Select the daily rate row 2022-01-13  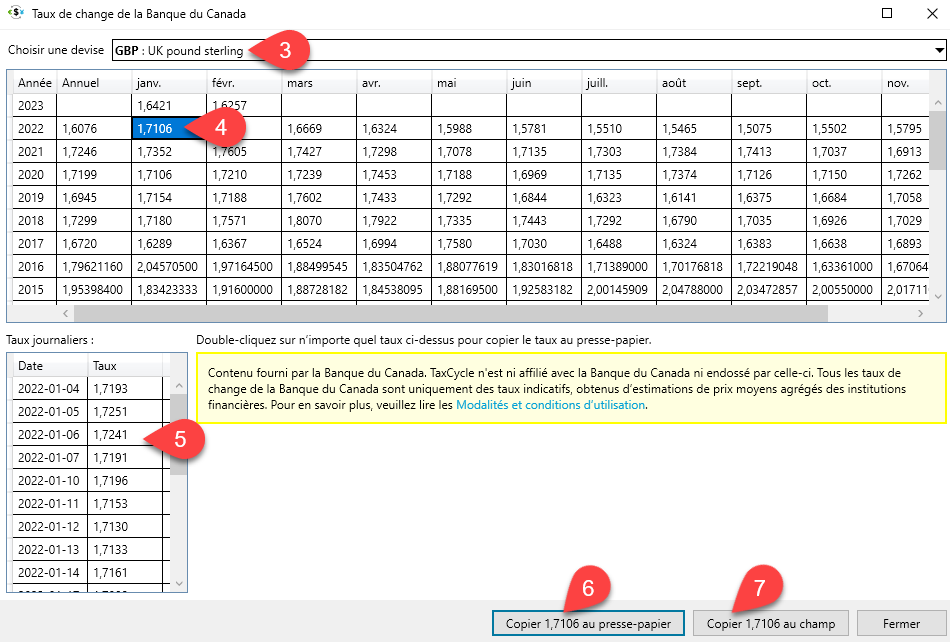tap(88, 550)
